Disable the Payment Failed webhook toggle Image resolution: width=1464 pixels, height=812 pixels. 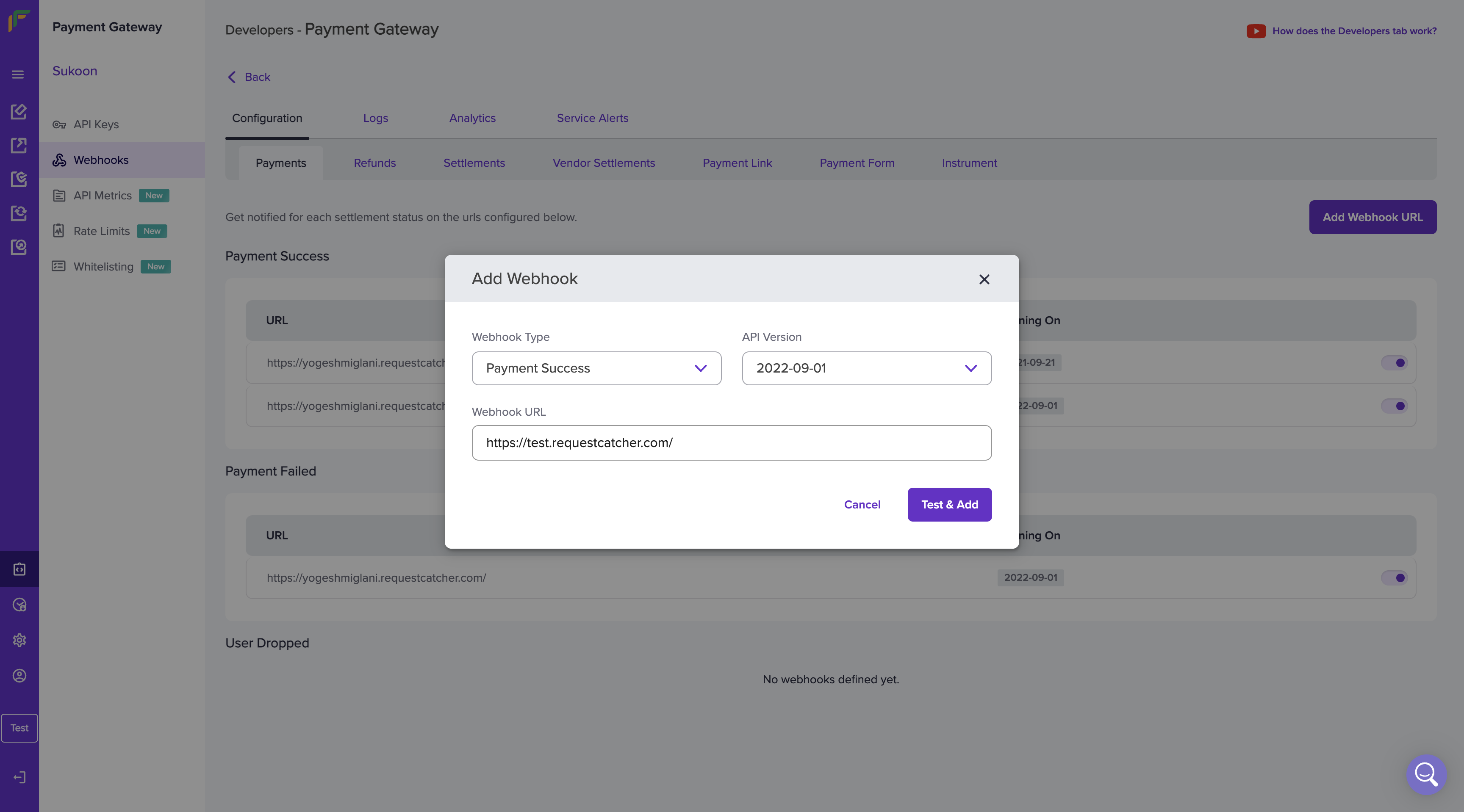coord(1394,578)
